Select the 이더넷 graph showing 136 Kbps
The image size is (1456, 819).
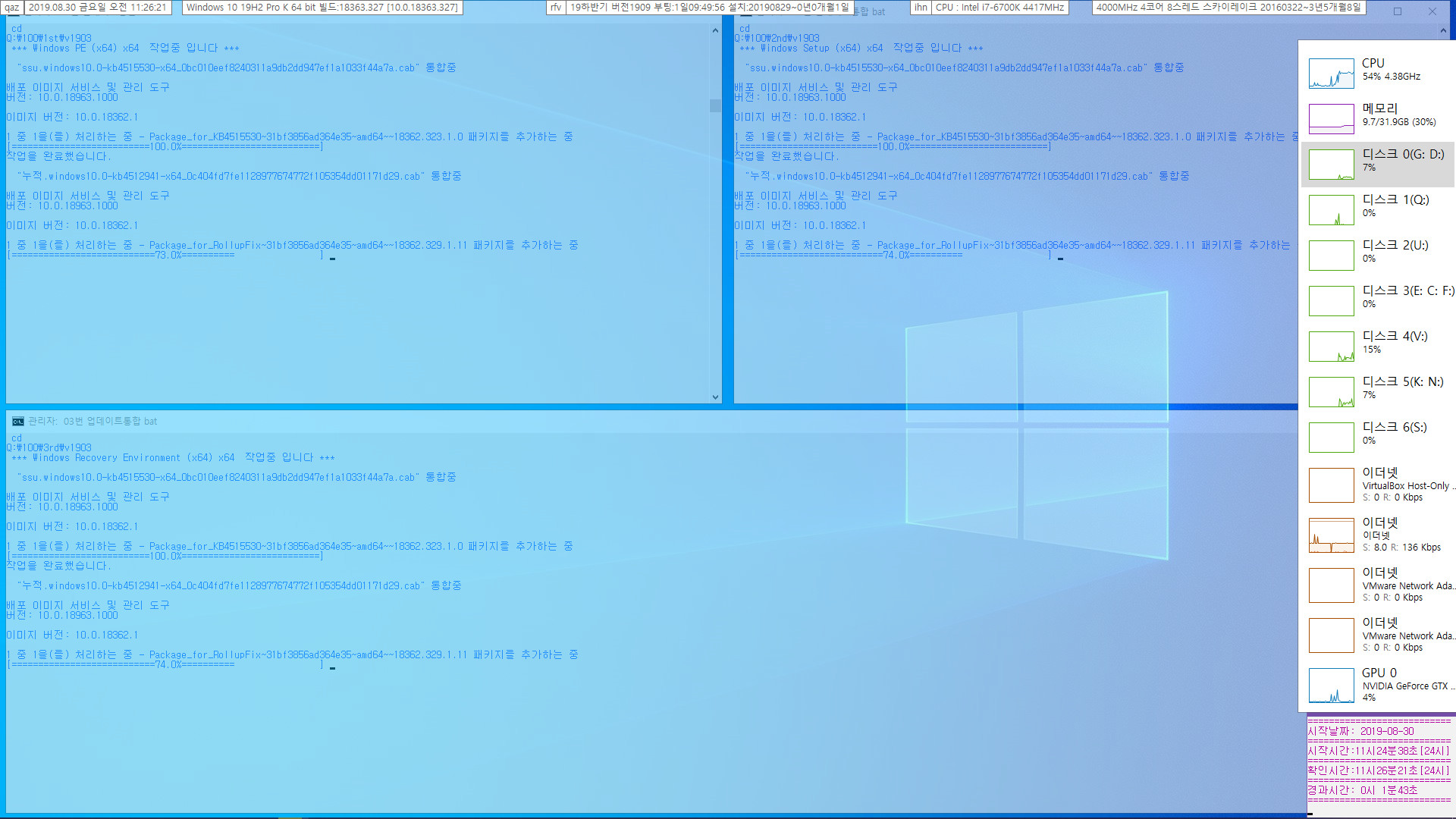pyautogui.click(x=1331, y=535)
